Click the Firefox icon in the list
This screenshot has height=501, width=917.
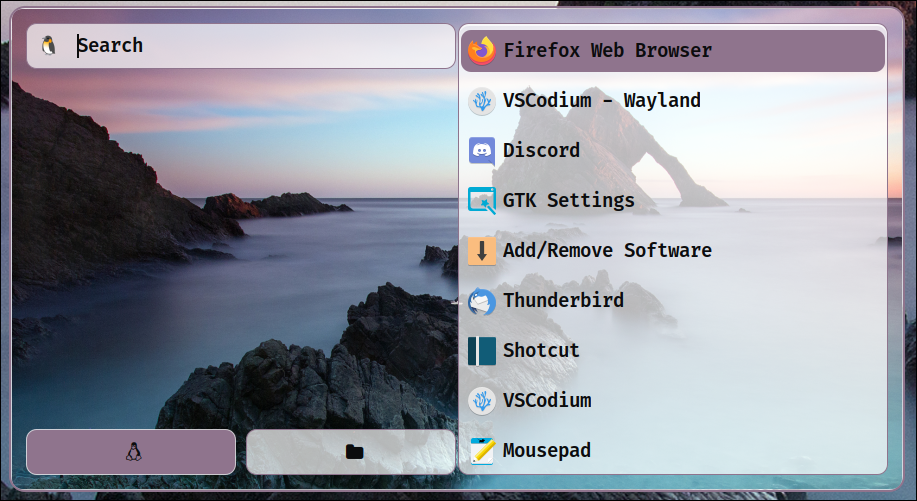coord(482,51)
